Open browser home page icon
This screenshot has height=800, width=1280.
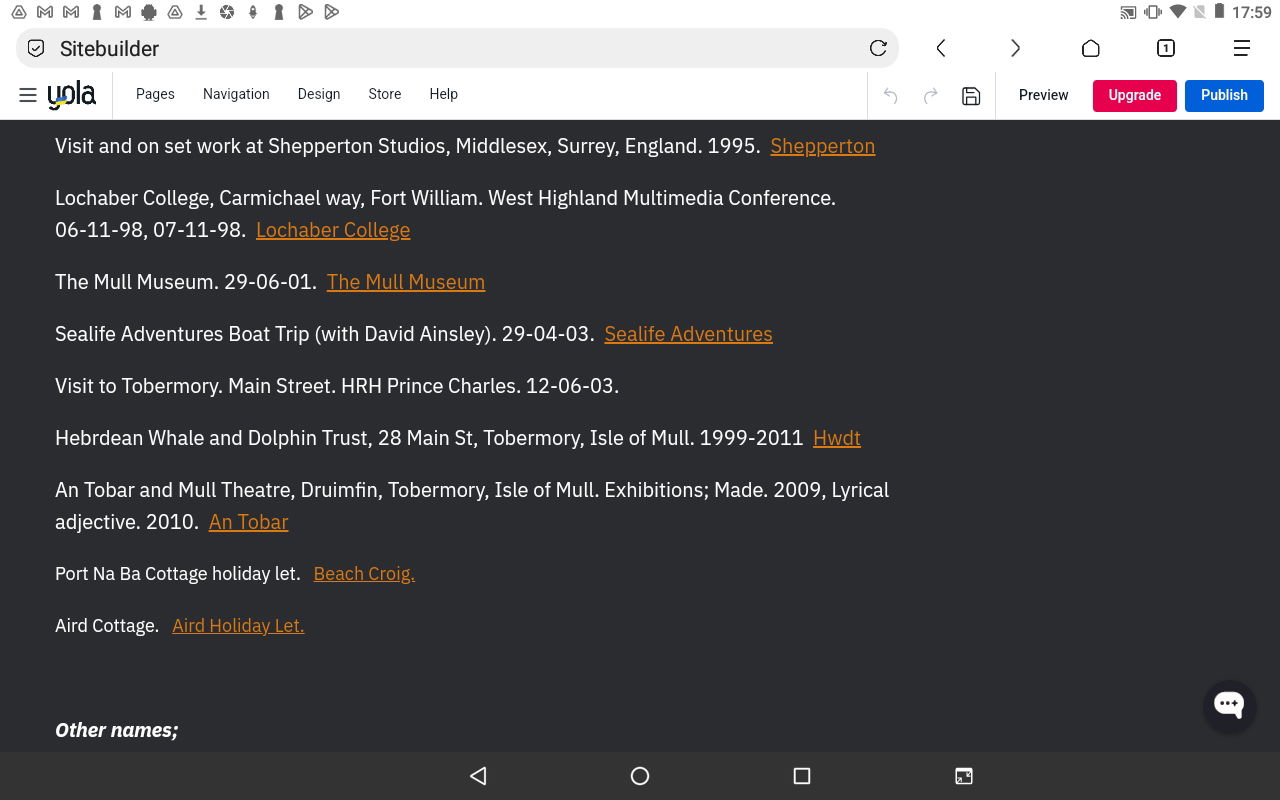point(1091,48)
